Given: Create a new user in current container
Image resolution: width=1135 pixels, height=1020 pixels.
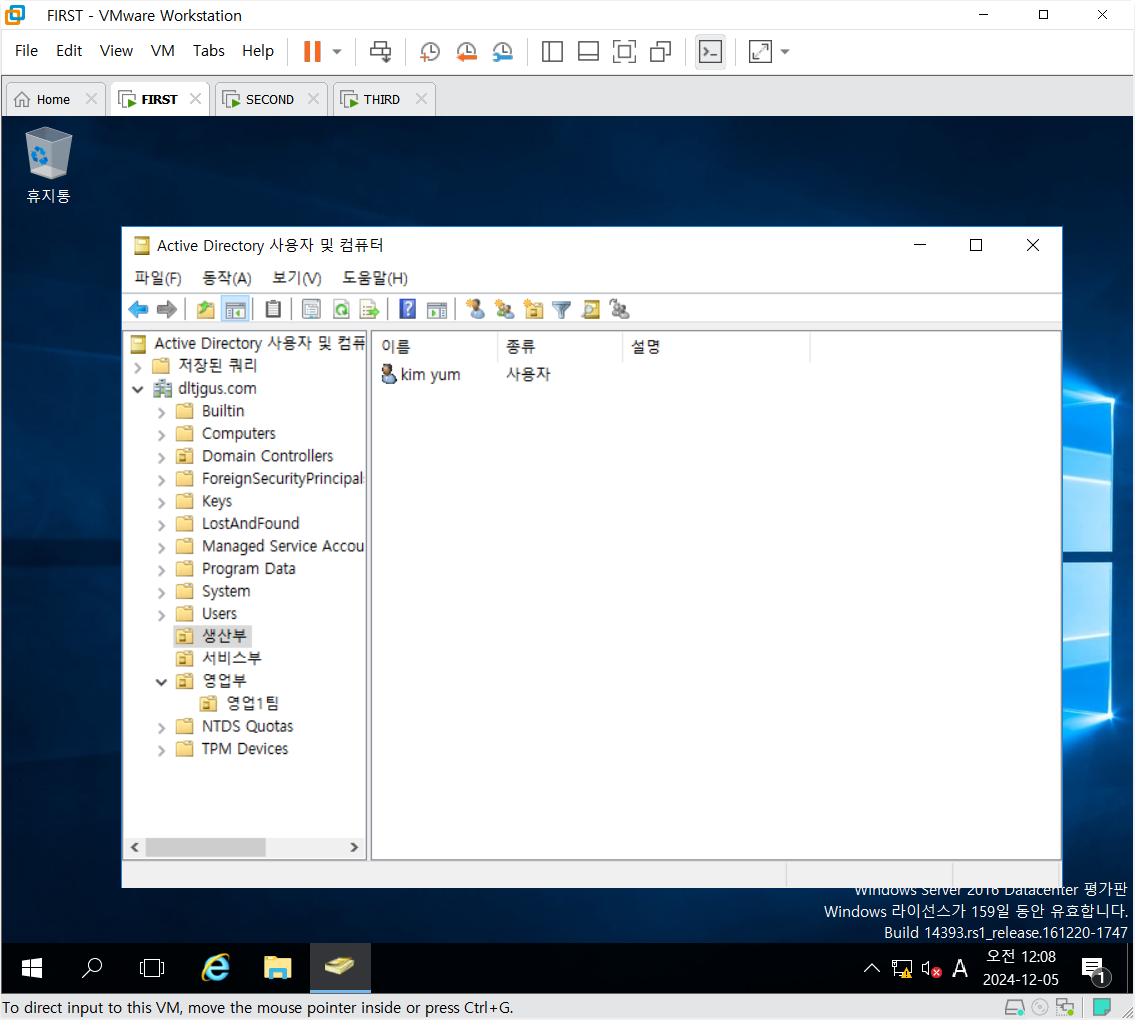Looking at the screenshot, I should coord(476,310).
